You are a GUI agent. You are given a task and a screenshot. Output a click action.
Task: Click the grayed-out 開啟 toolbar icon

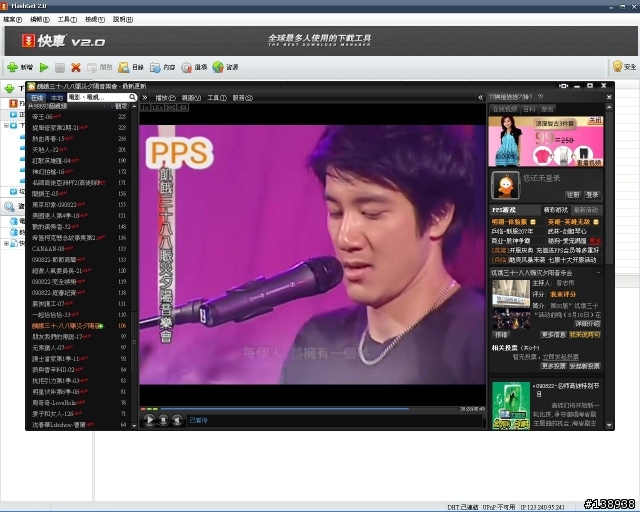[x=92, y=67]
